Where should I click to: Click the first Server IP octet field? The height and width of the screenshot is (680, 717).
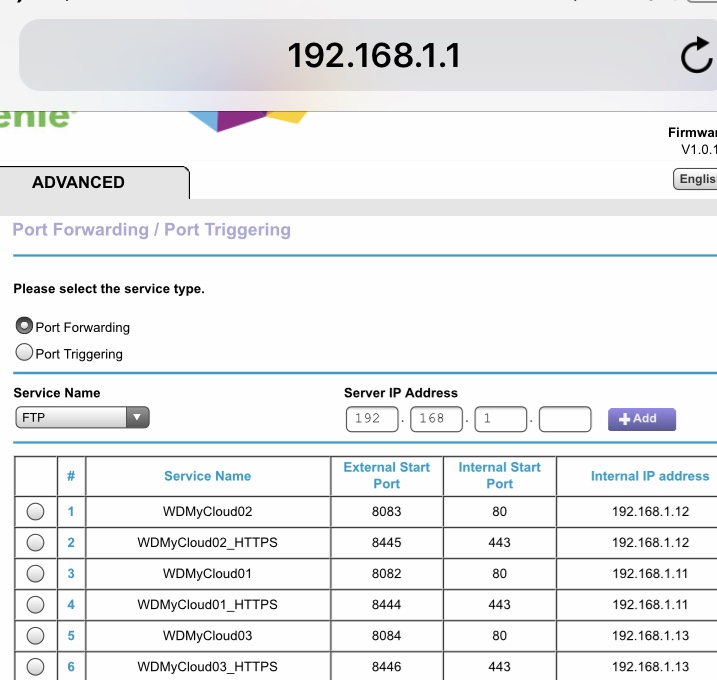[372, 419]
